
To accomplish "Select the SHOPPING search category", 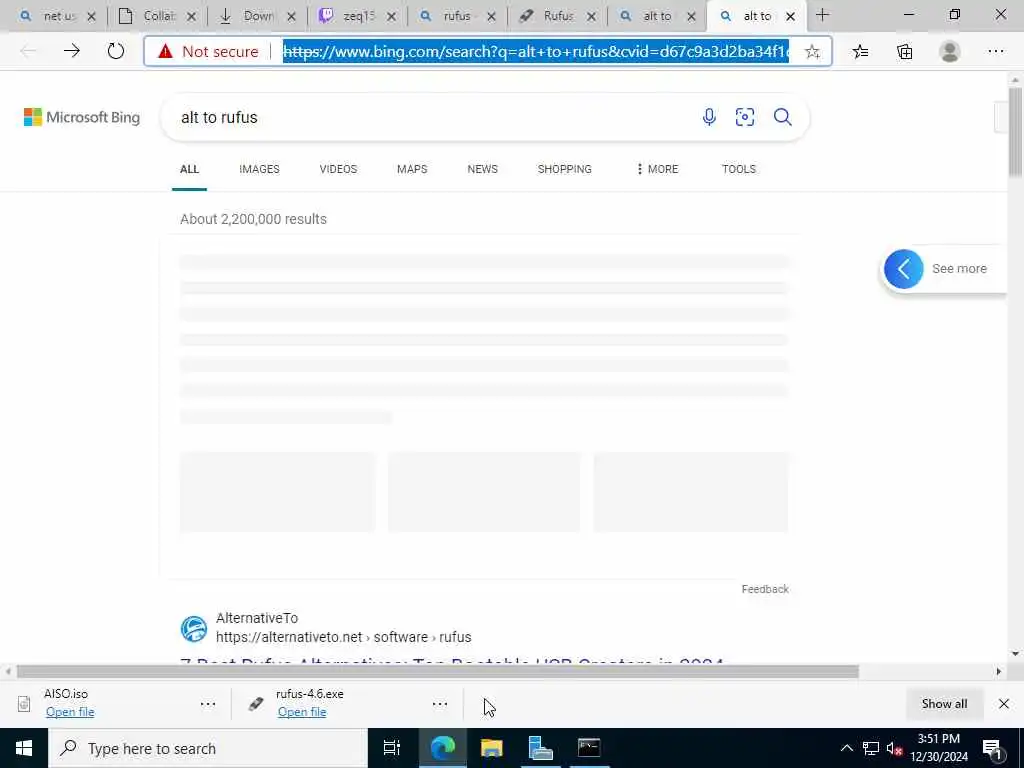I will coord(564,168).
